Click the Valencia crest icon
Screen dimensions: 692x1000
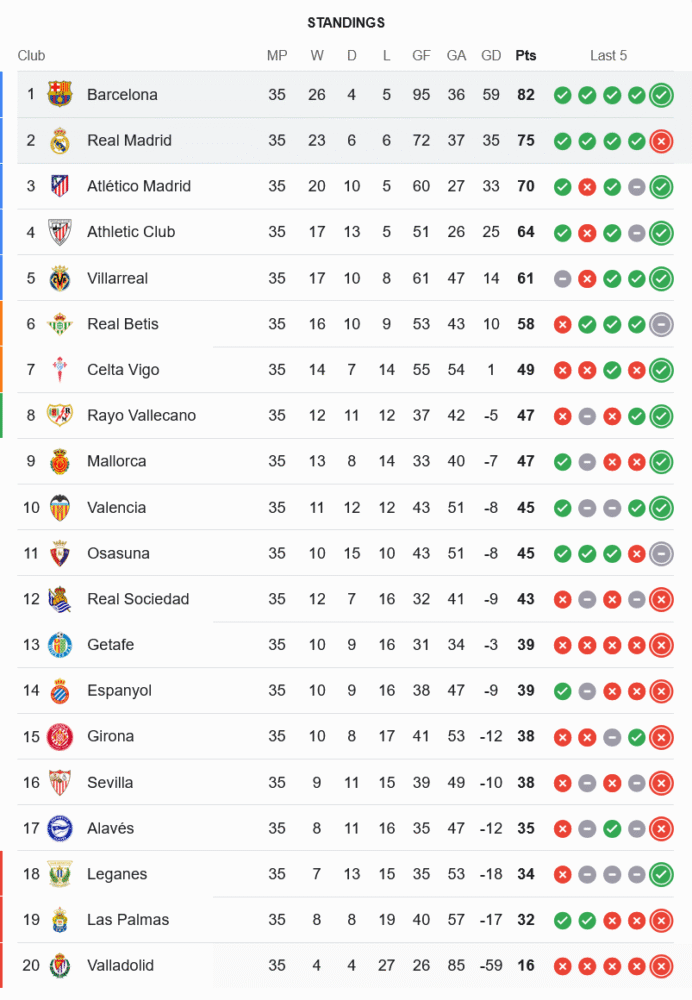coord(60,507)
